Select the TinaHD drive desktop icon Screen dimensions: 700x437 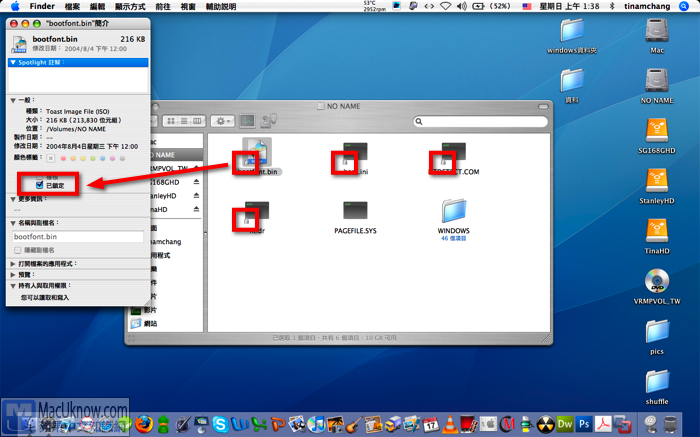[x=657, y=232]
